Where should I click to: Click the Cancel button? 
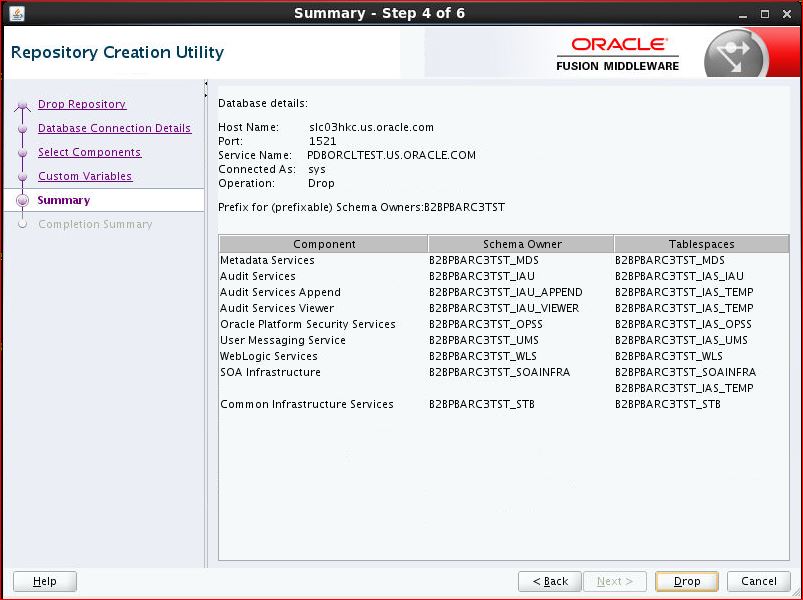[758, 581]
